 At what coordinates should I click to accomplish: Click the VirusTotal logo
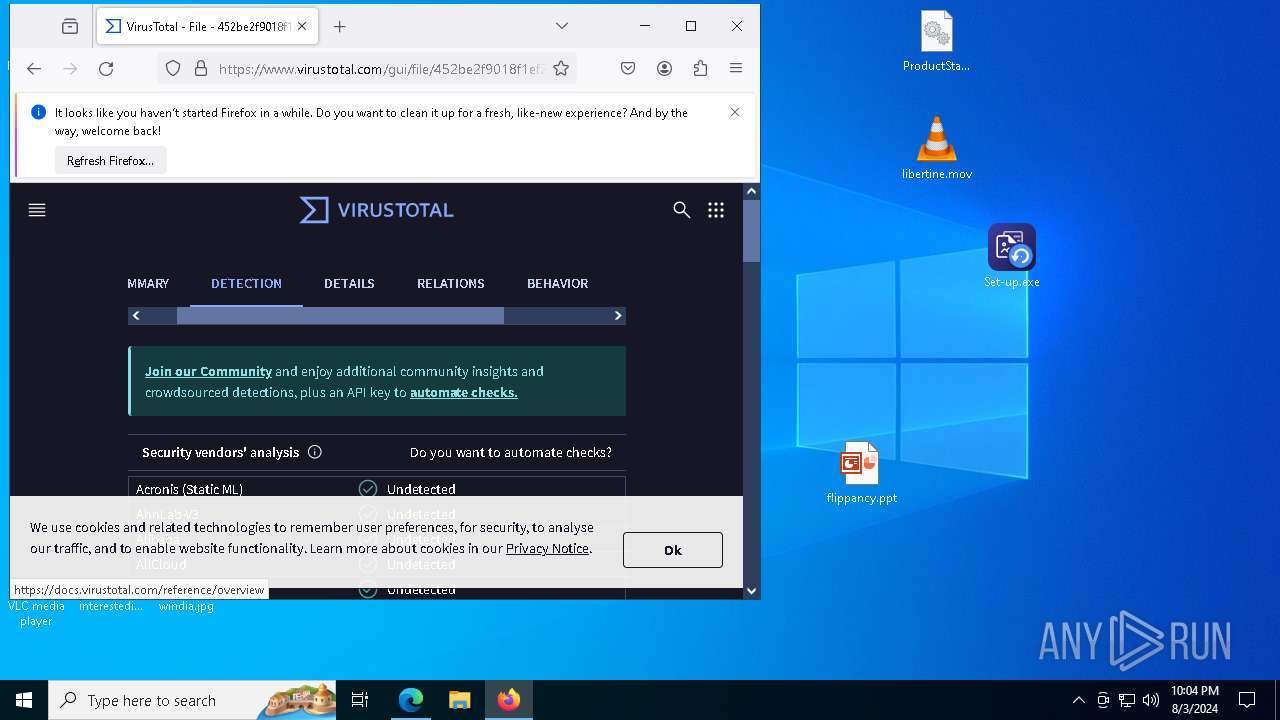point(377,210)
